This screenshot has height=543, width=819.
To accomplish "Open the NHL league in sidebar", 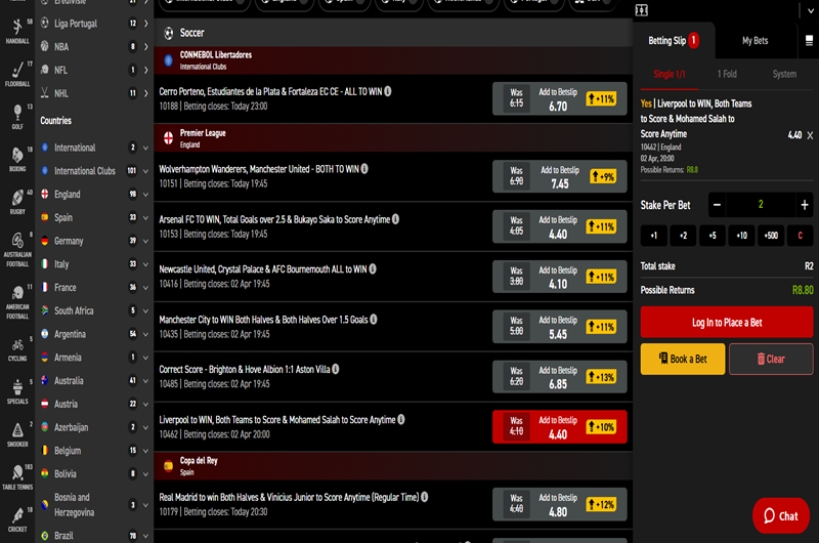I will click(96, 93).
